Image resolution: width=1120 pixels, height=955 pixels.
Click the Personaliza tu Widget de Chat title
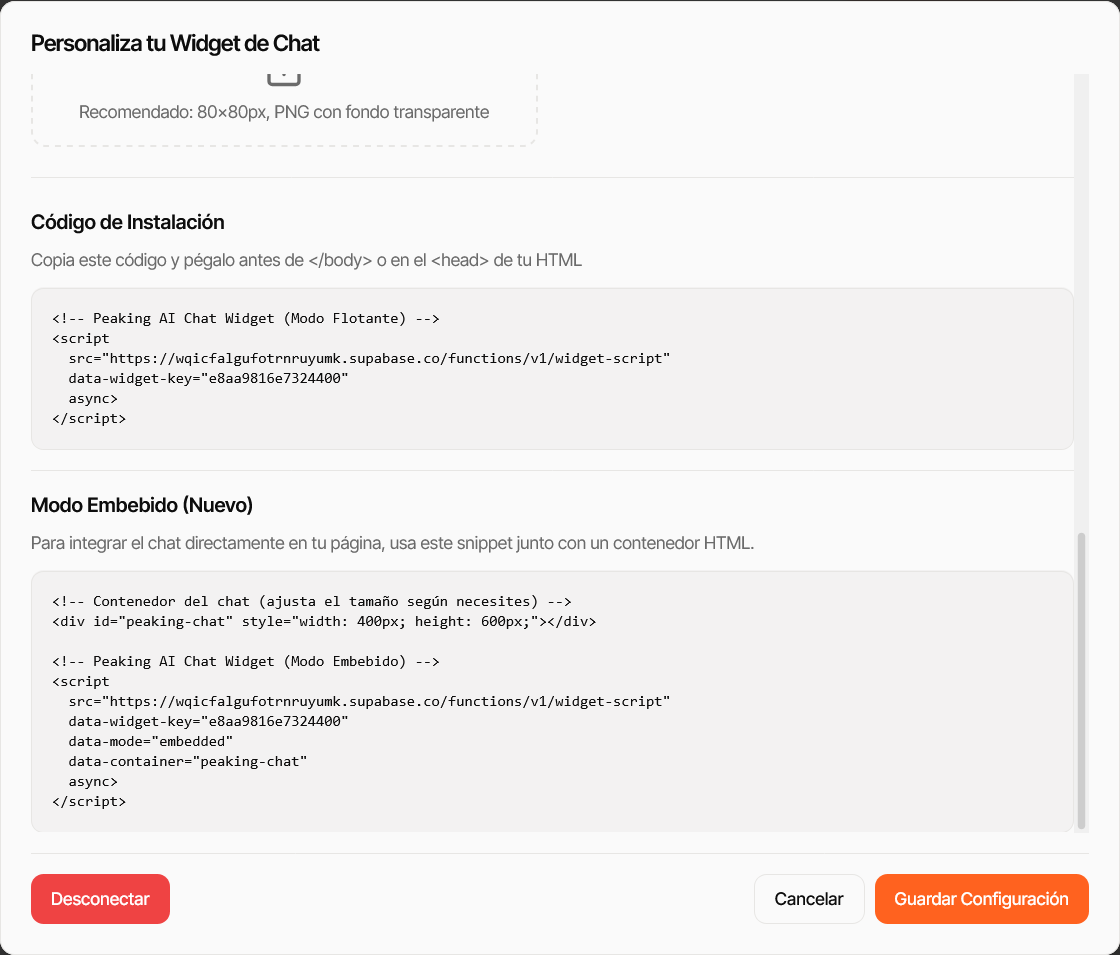pos(175,44)
